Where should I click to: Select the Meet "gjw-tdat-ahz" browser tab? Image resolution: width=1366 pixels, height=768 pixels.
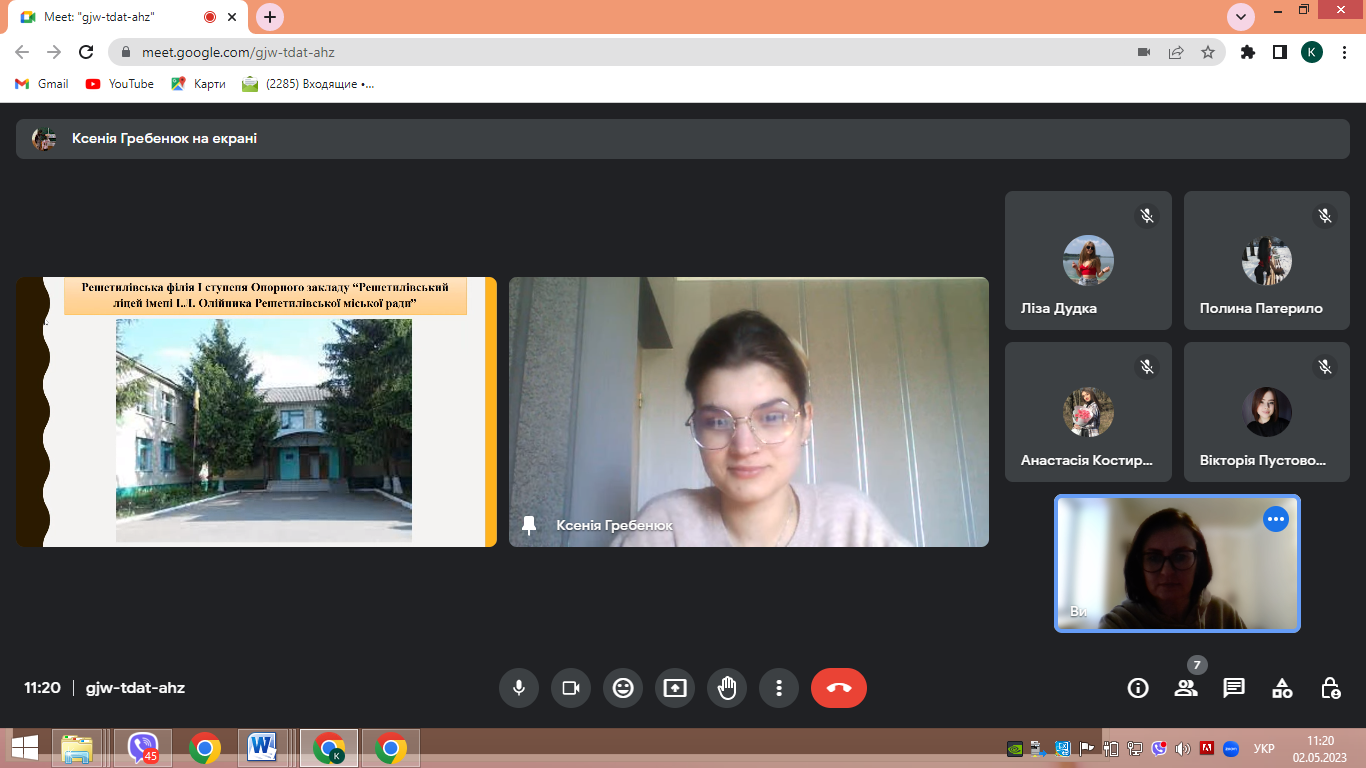coord(110,17)
